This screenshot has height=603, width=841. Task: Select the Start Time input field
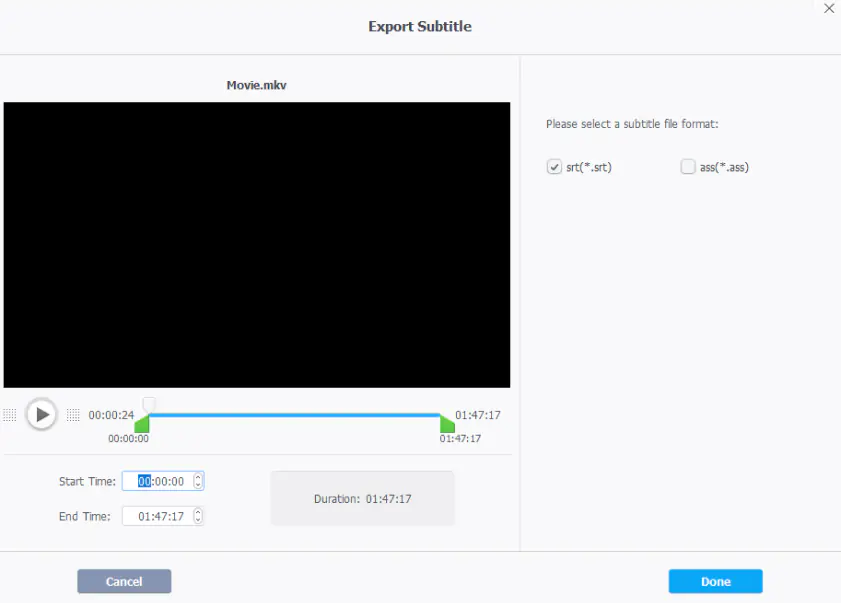[160, 481]
